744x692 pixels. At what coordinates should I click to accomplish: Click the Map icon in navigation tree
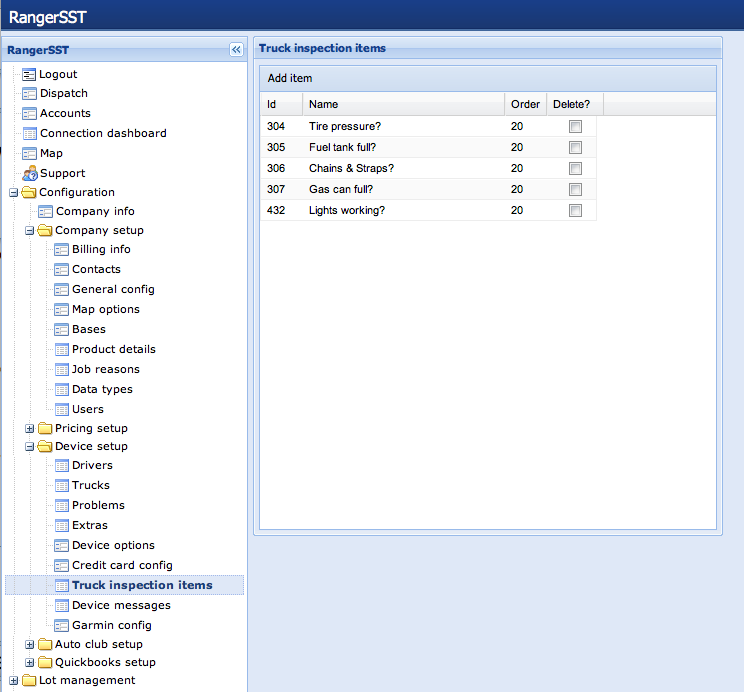pos(29,153)
